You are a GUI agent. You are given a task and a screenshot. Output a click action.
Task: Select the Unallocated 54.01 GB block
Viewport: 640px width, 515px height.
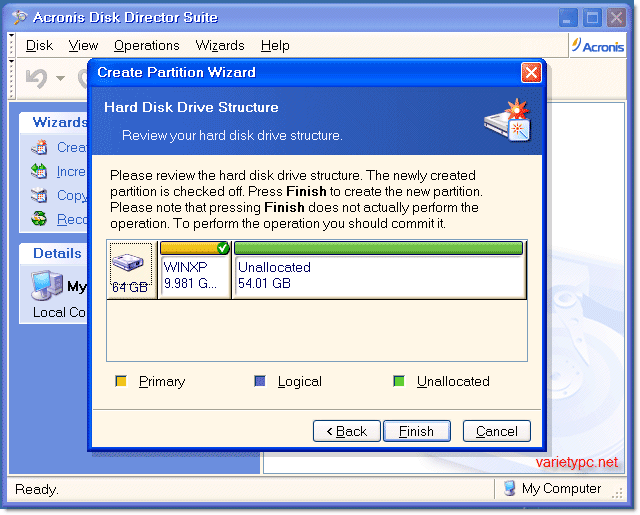(379, 270)
